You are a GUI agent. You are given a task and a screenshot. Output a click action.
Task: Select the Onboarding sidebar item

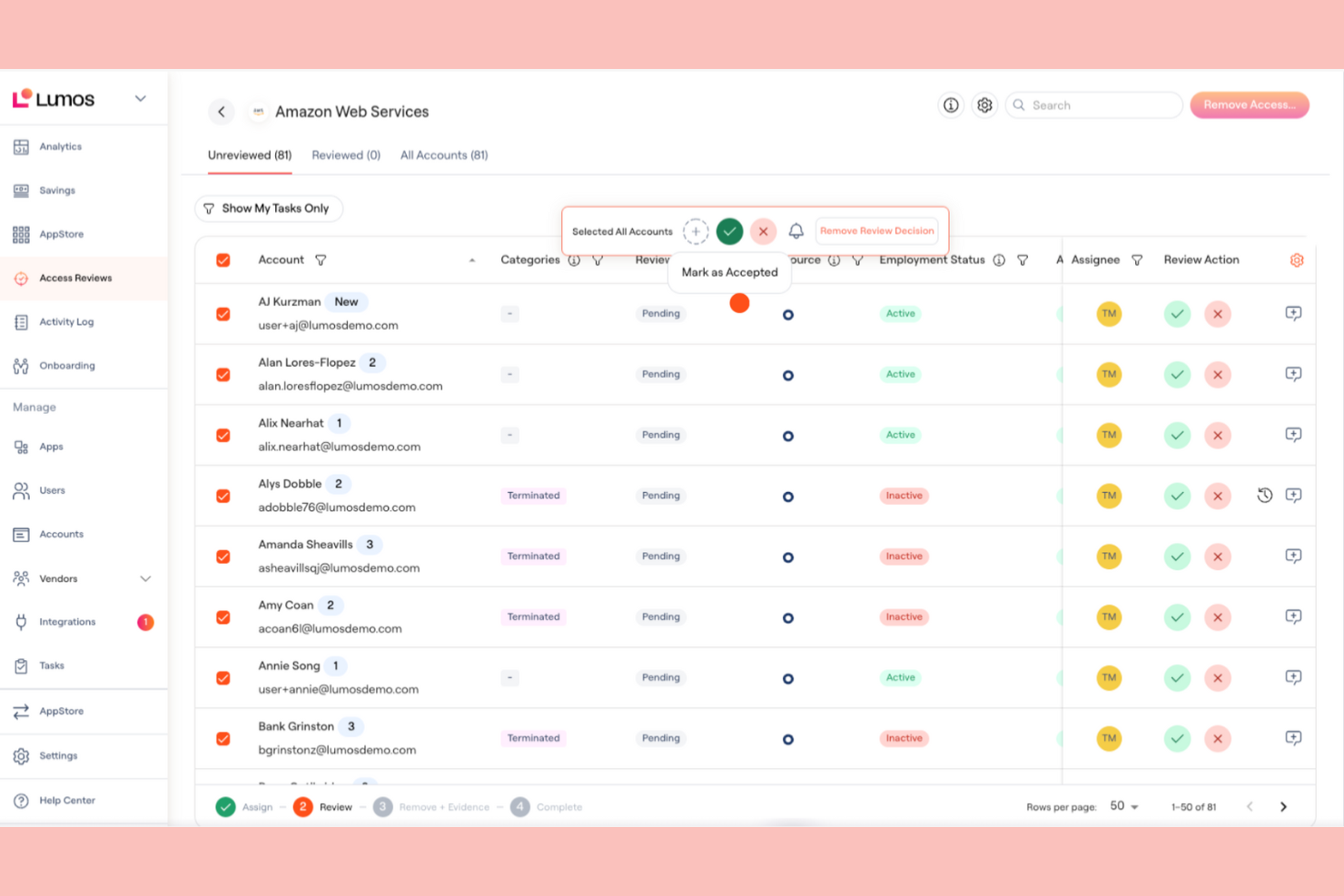67,365
